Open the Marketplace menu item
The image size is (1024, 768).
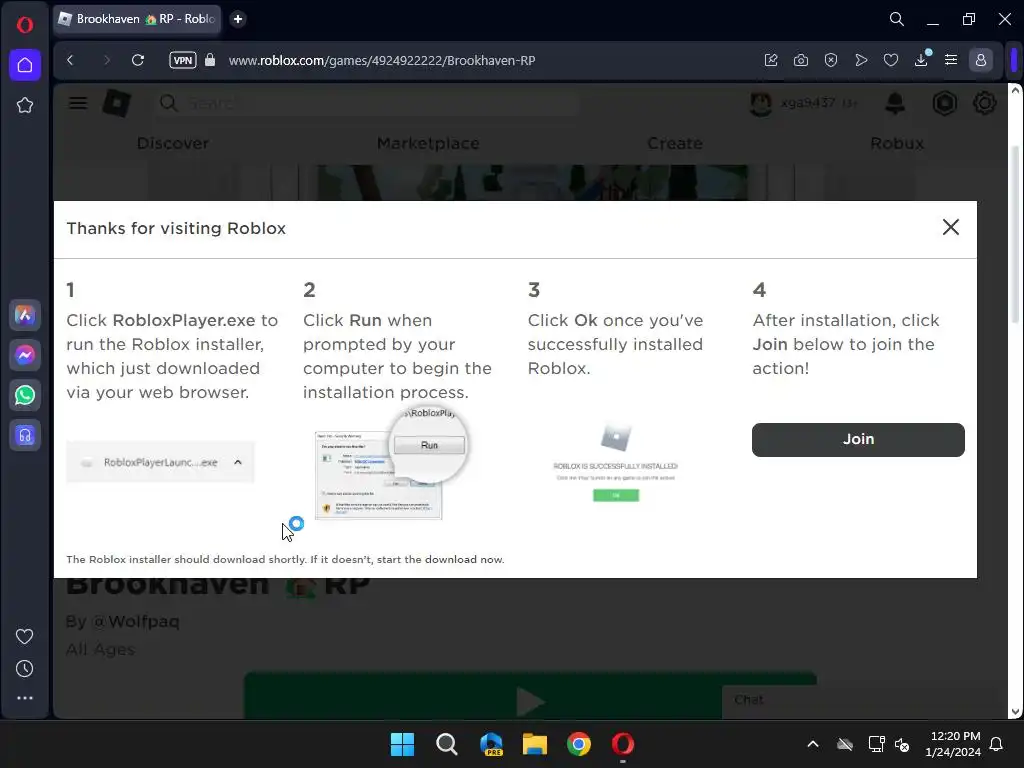[x=428, y=143]
